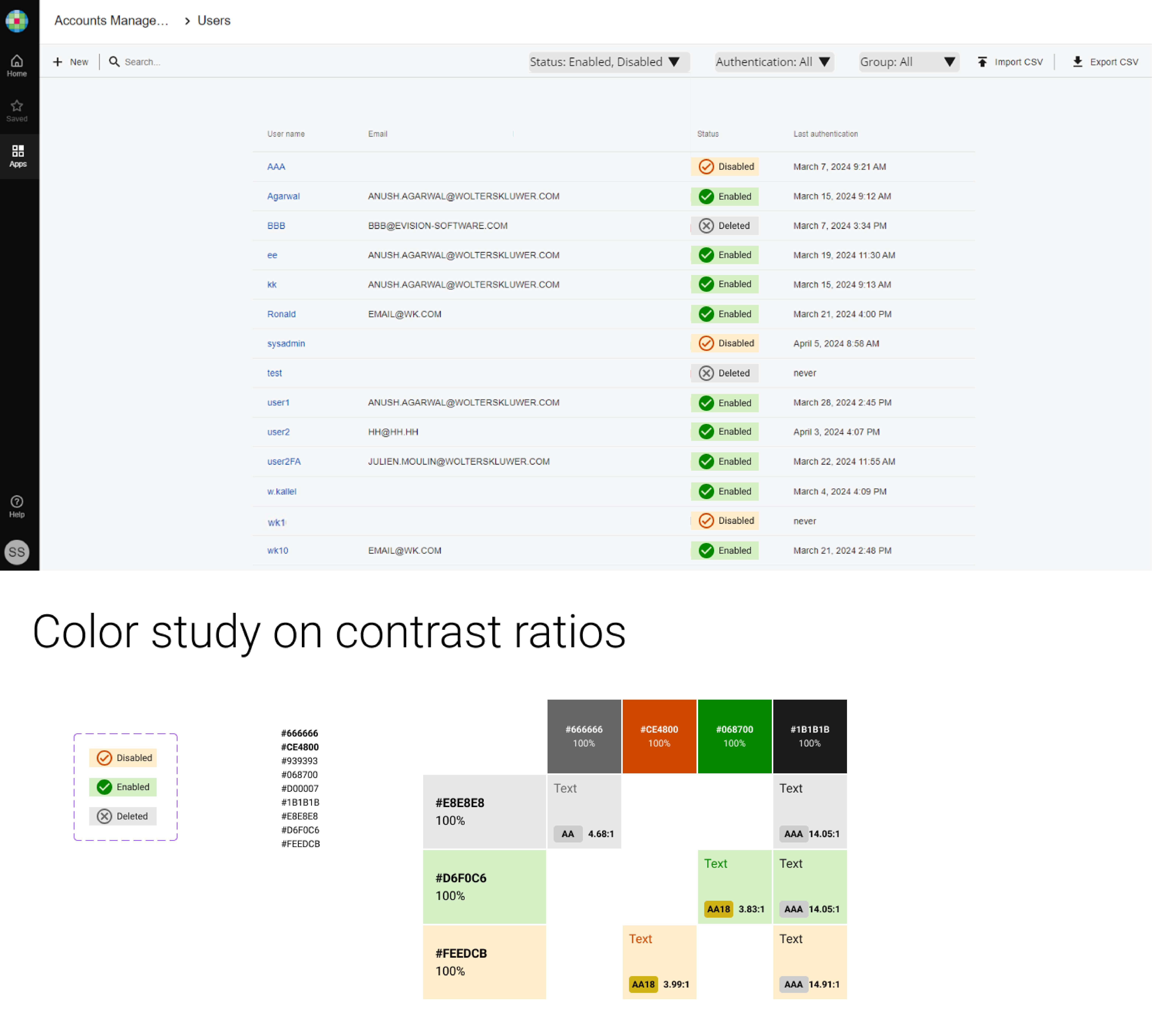Open the Saved star icon
The height and width of the screenshot is (1036, 1152).
pyautogui.click(x=17, y=106)
